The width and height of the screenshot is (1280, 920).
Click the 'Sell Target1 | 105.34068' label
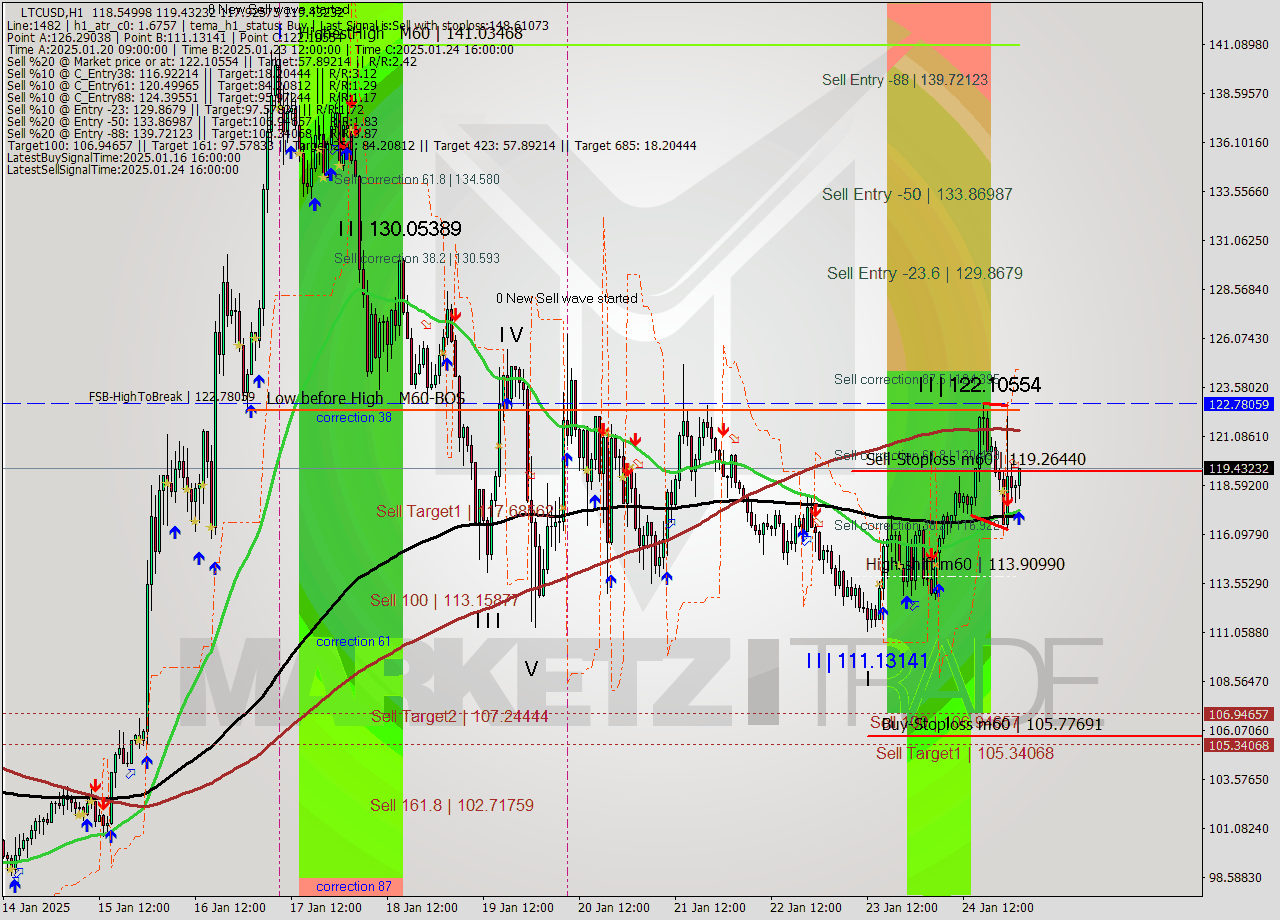[x=965, y=753]
